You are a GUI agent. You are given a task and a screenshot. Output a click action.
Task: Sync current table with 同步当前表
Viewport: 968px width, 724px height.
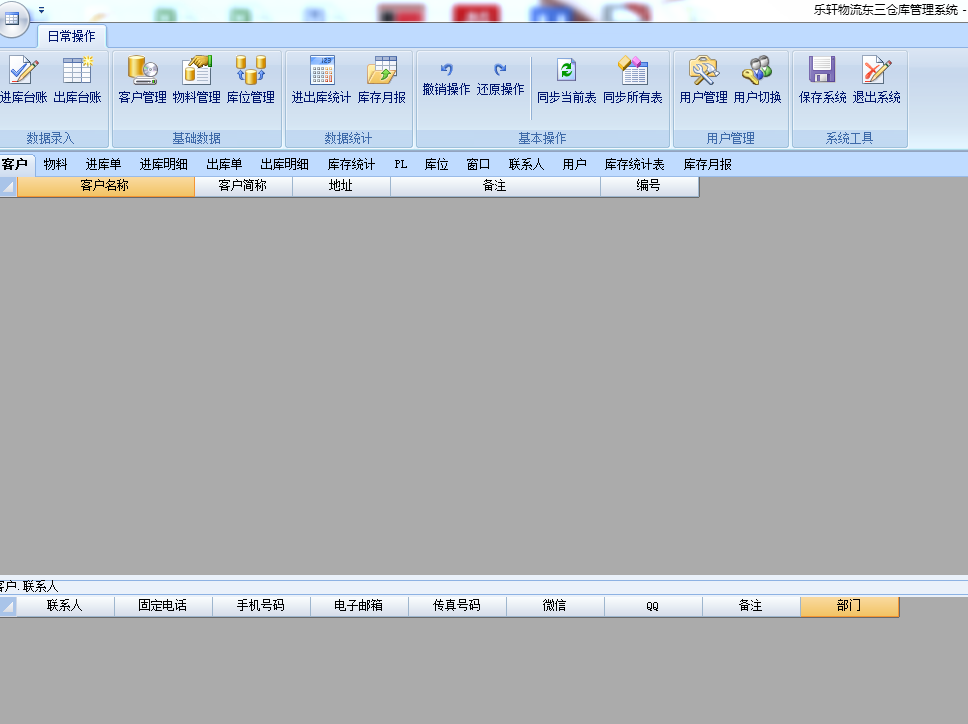coord(566,80)
